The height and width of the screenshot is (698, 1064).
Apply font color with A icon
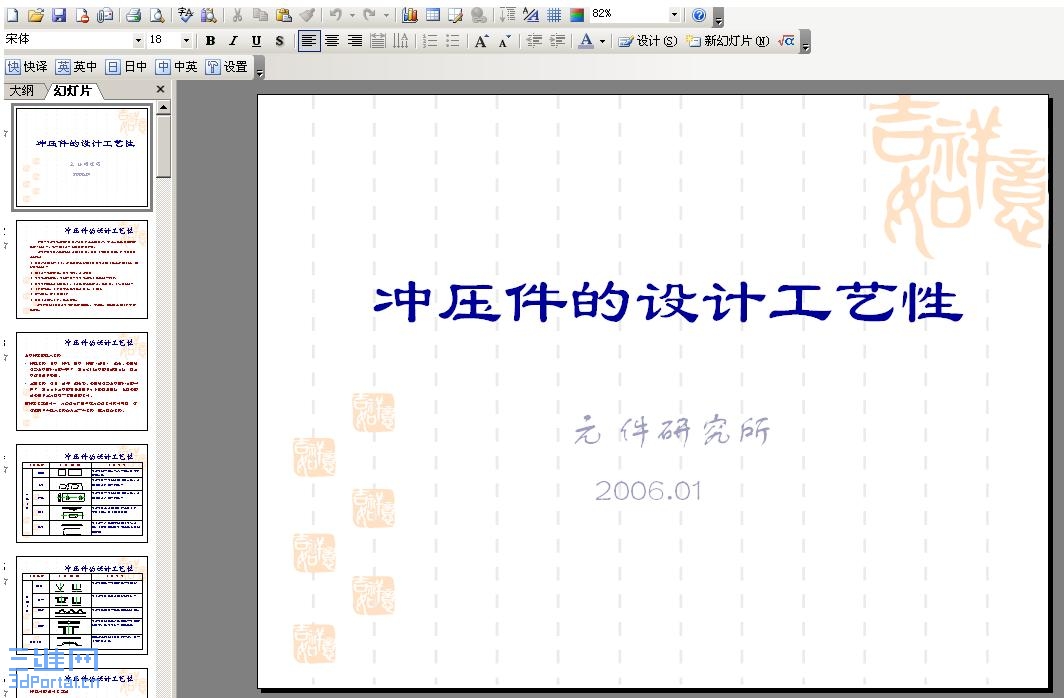pos(586,41)
